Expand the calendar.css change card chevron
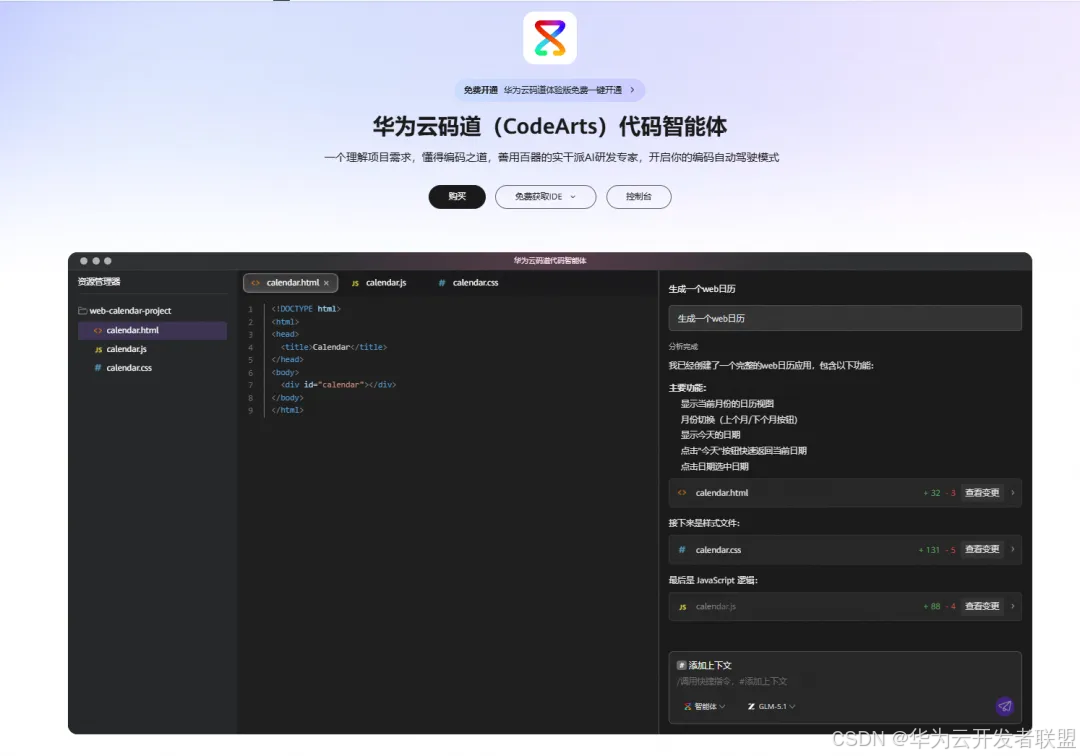 point(1012,549)
